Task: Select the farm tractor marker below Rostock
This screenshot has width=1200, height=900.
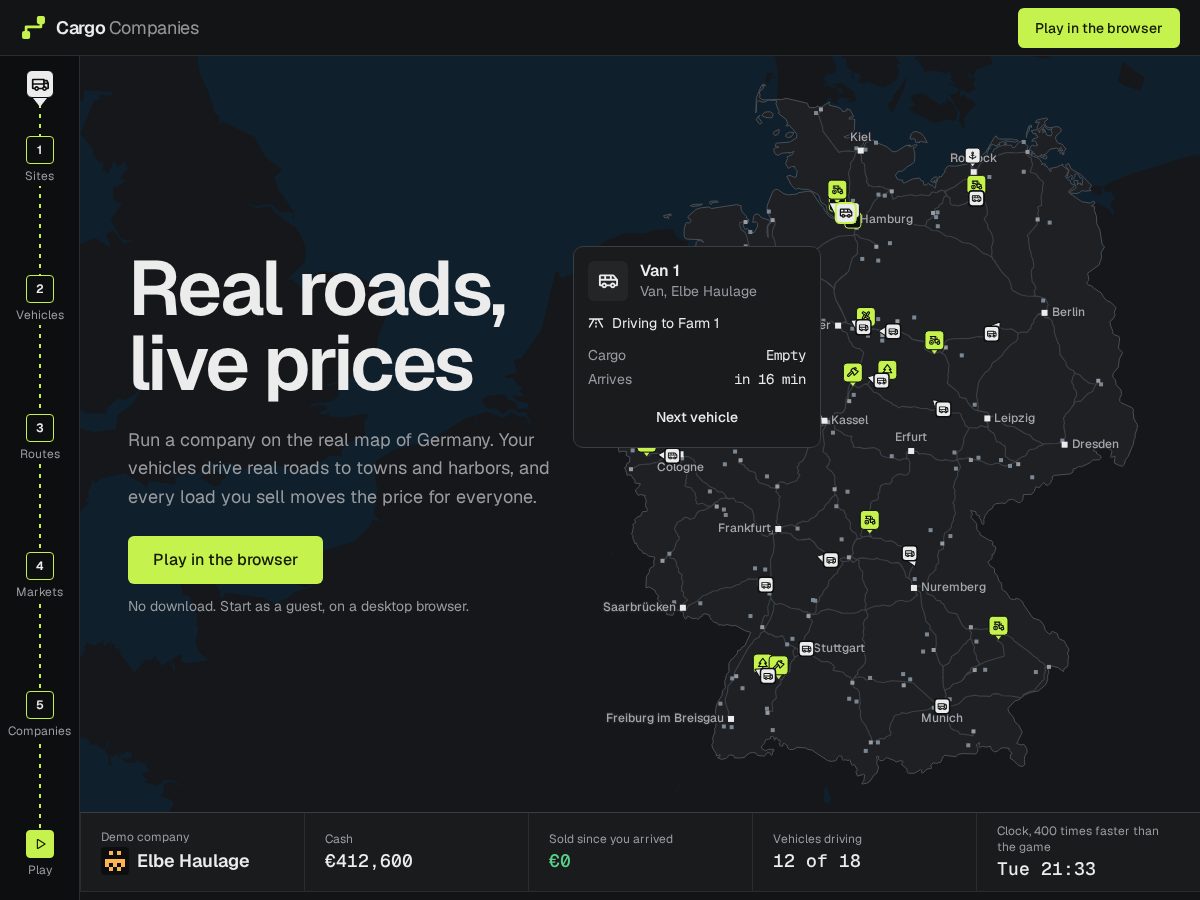Action: pyautogui.click(x=976, y=184)
